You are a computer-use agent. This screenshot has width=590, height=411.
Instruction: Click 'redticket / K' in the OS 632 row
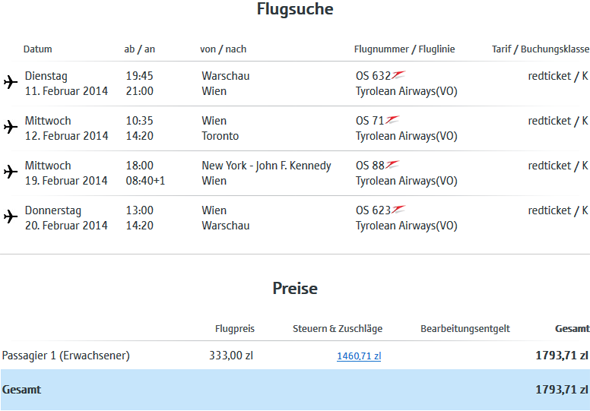tap(558, 76)
